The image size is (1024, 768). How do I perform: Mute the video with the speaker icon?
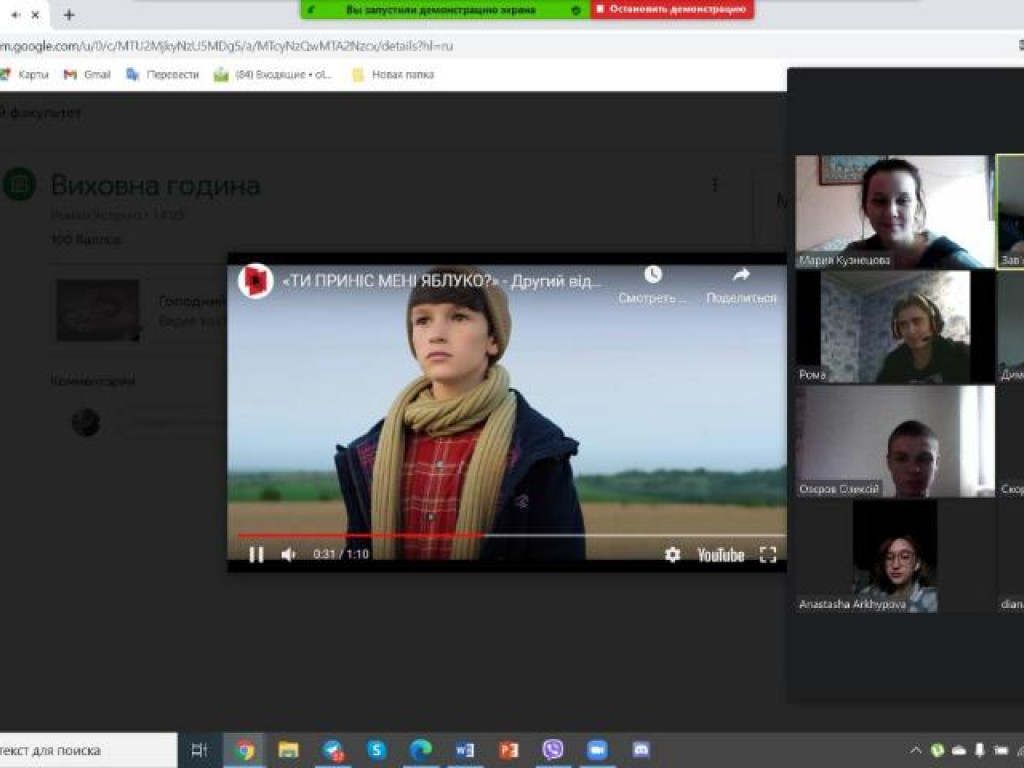pos(288,554)
